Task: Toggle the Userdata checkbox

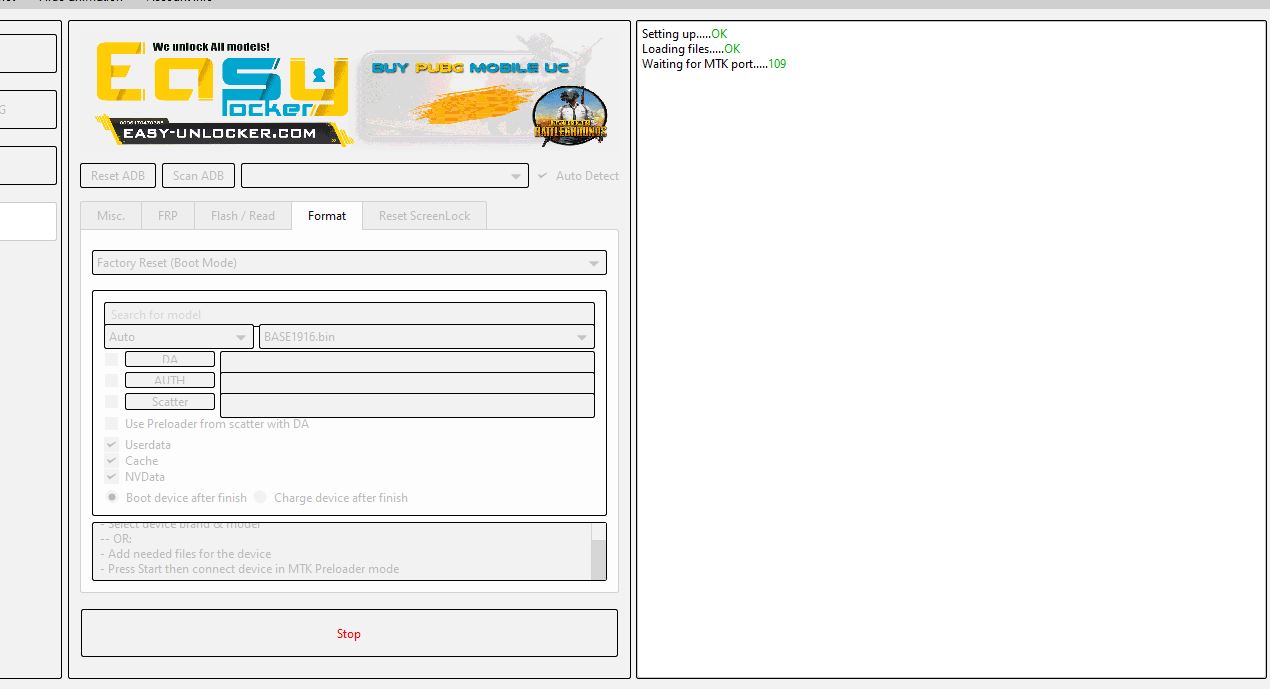Action: (x=112, y=445)
